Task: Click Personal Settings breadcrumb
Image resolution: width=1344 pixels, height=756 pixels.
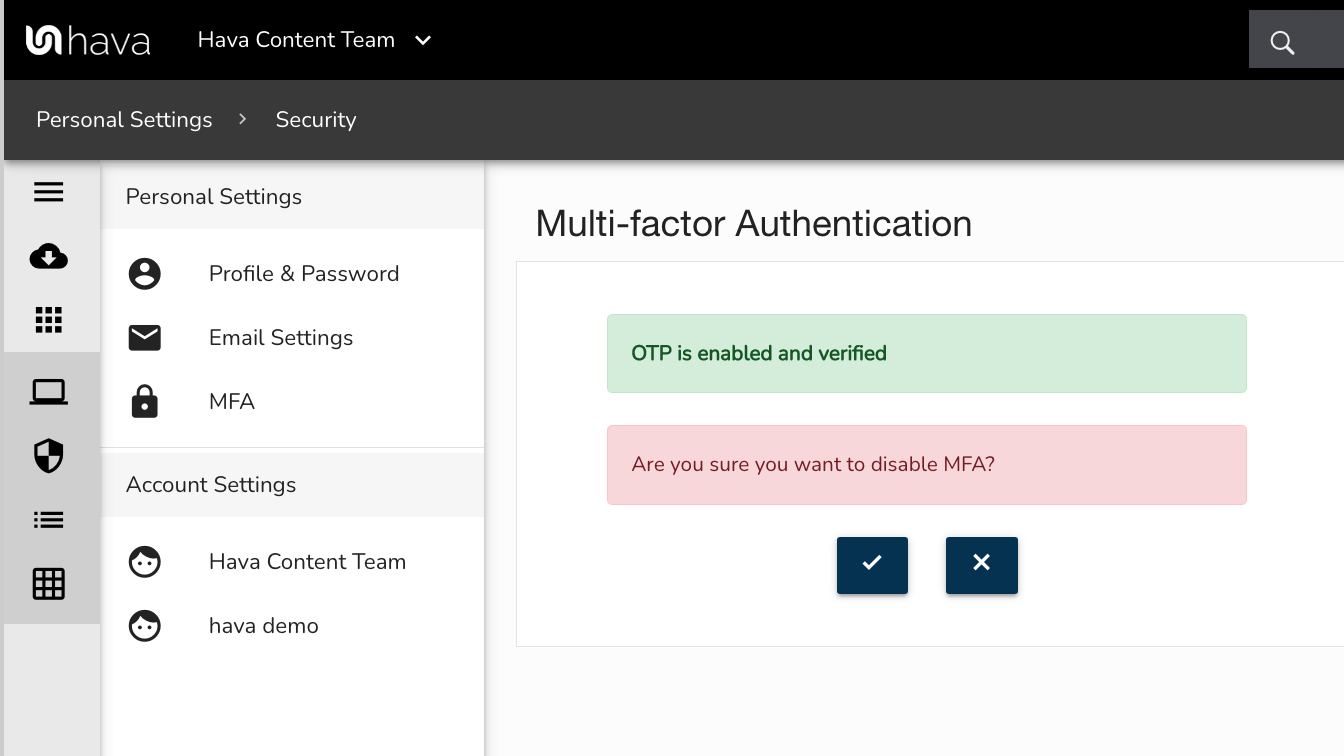Action: coord(124,120)
